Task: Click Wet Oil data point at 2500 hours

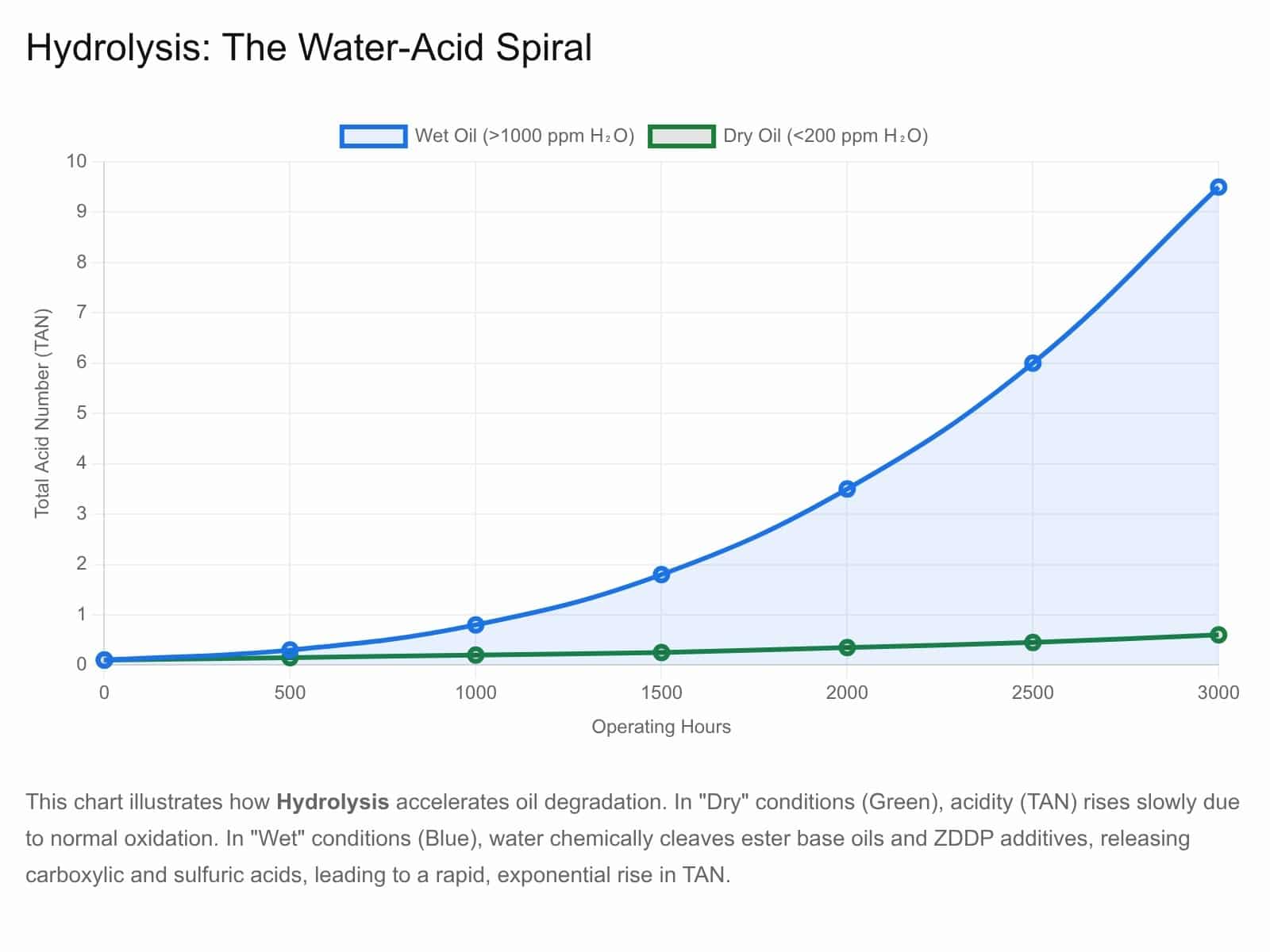Action: pyautogui.click(x=1033, y=363)
